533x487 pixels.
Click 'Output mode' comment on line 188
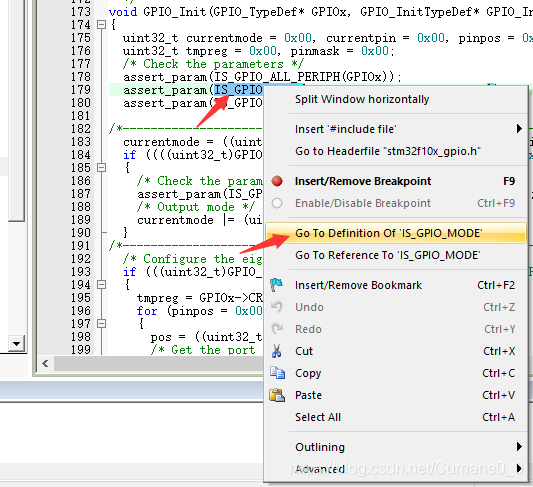tap(196, 207)
